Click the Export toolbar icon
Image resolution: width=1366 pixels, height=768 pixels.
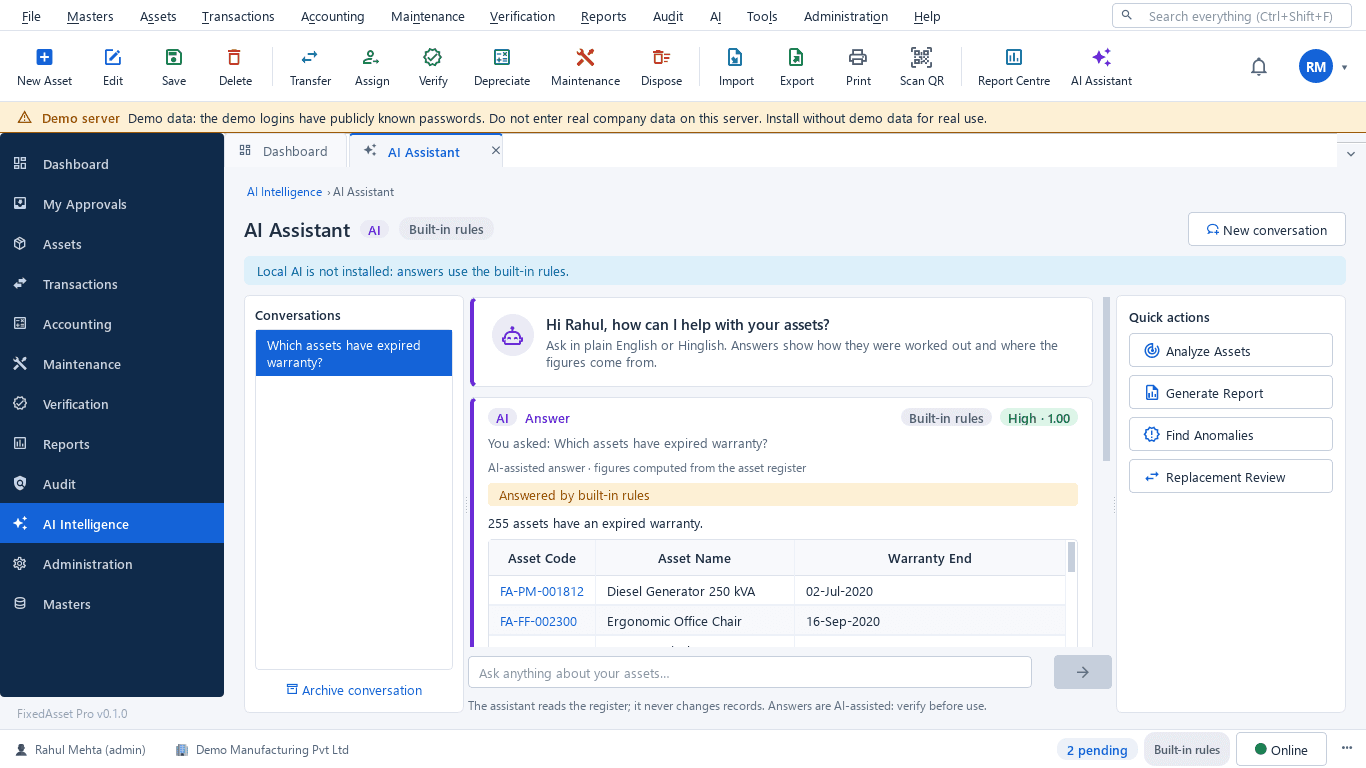796,68
